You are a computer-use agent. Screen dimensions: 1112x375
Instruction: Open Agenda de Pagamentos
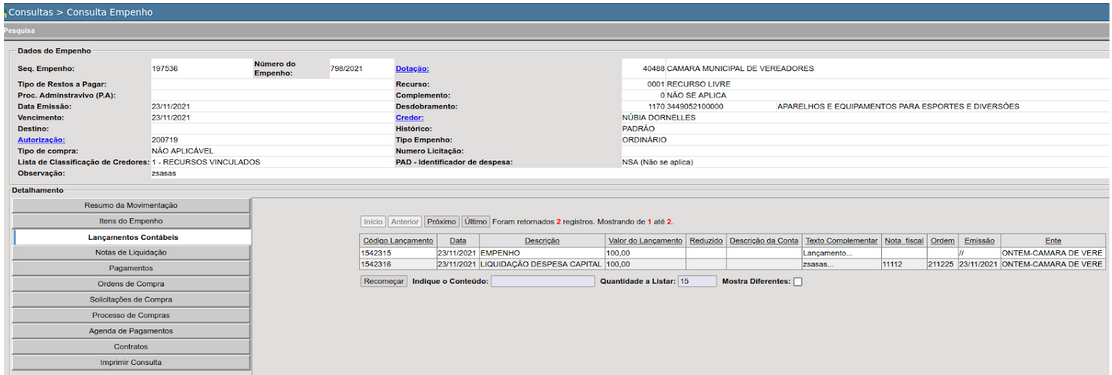(x=131, y=331)
